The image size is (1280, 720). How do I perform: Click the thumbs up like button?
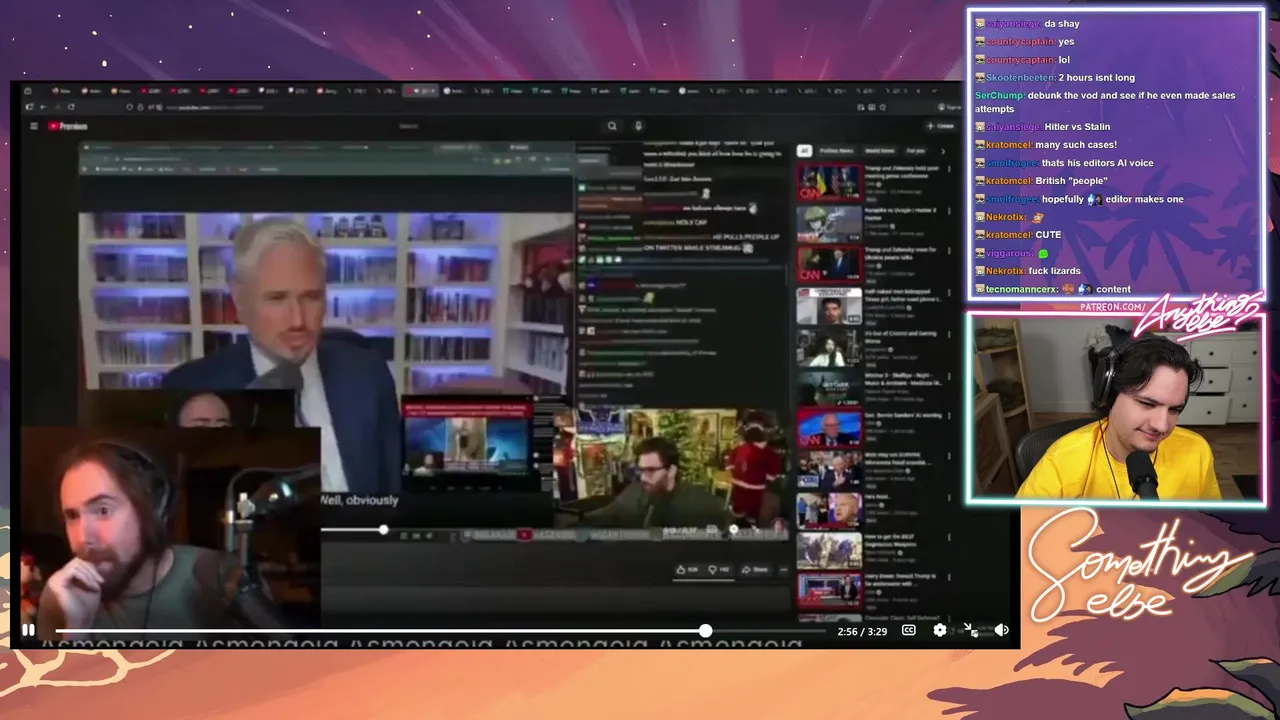pyautogui.click(x=687, y=569)
